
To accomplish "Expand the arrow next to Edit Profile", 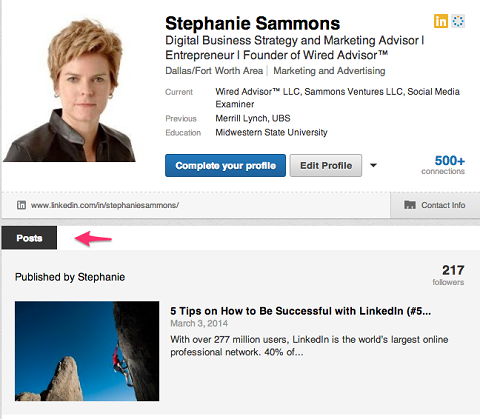I will (x=373, y=165).
